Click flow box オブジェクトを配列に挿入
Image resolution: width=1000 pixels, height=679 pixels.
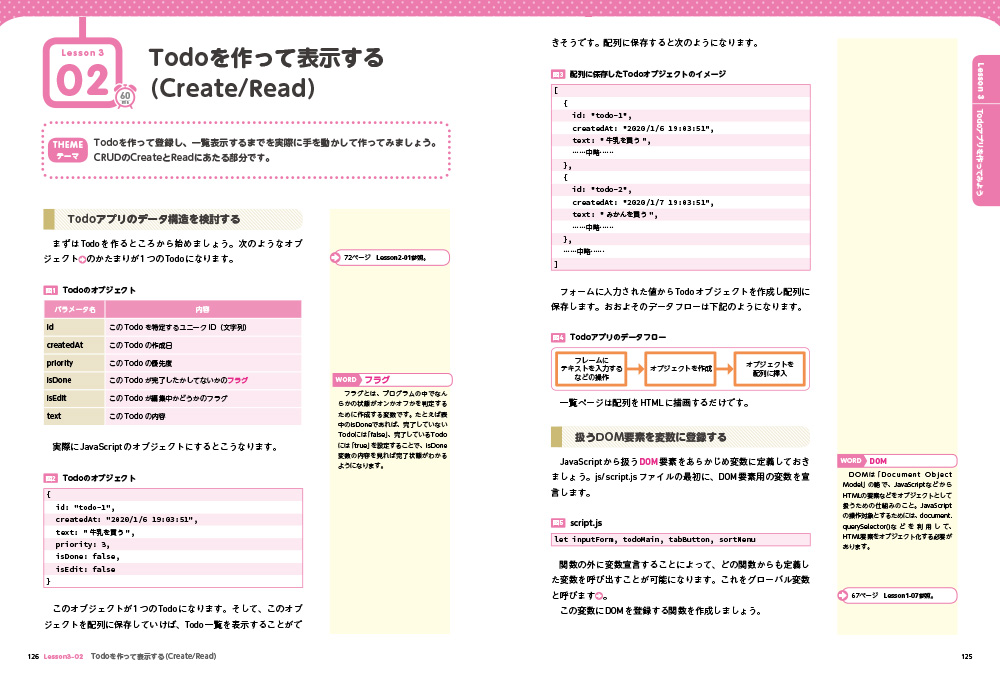coord(769,369)
